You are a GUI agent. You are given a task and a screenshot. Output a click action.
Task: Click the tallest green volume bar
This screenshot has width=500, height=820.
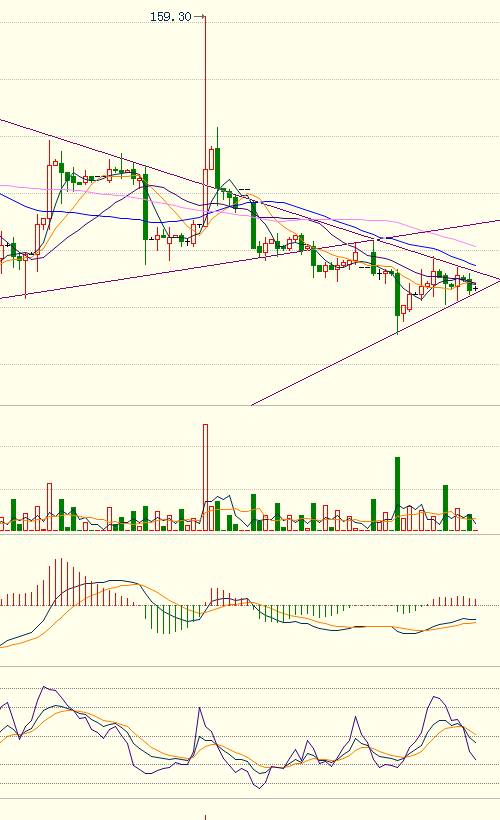397,494
